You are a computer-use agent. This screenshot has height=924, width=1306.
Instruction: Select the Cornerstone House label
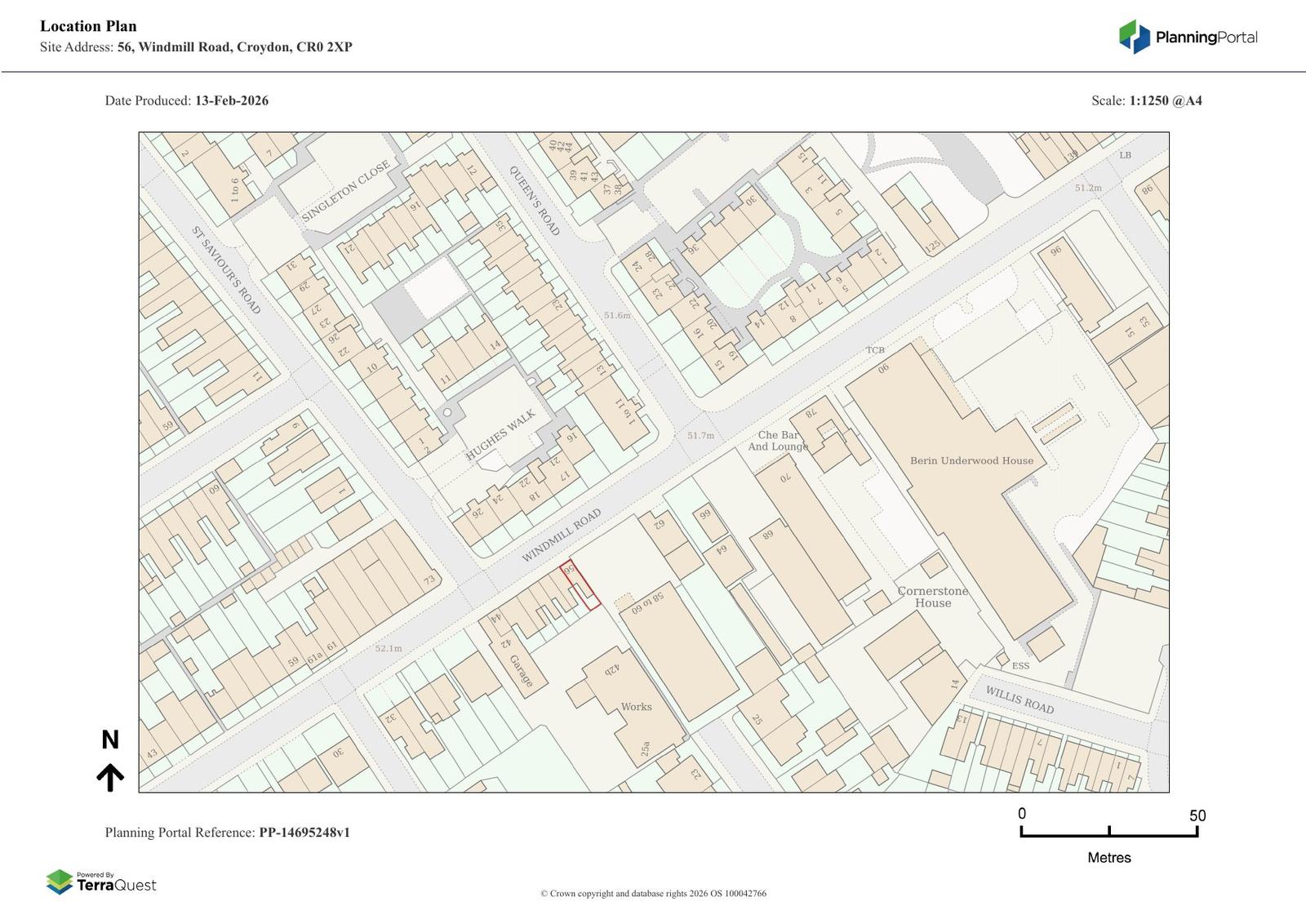pyautogui.click(x=932, y=597)
